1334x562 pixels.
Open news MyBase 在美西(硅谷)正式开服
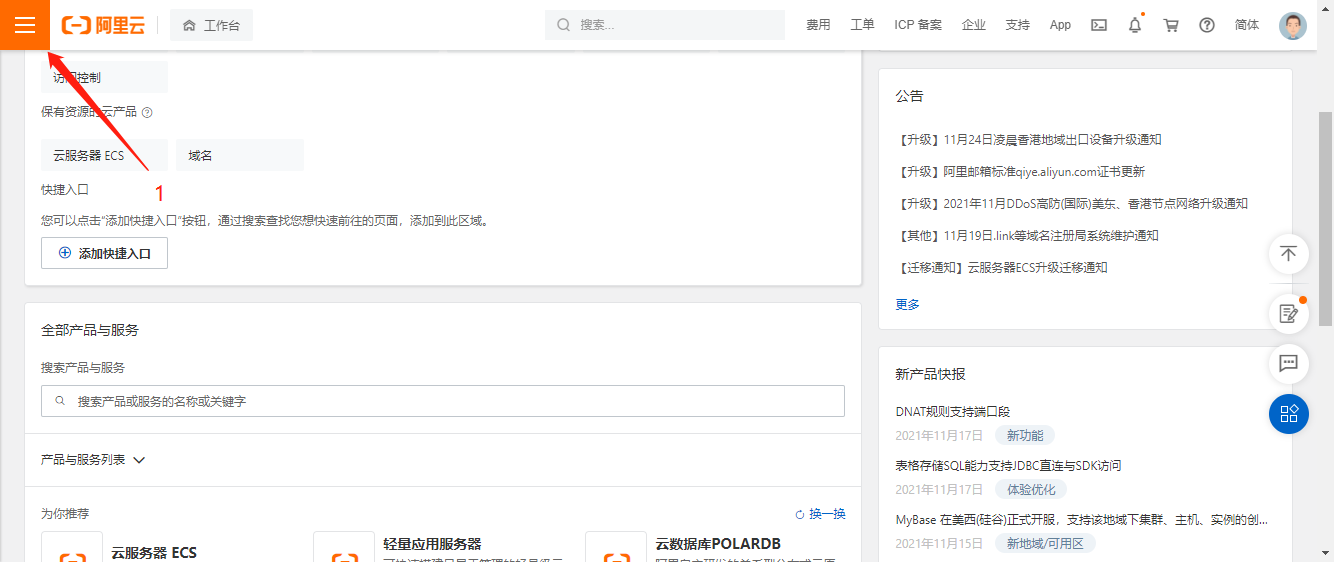(x=1082, y=520)
